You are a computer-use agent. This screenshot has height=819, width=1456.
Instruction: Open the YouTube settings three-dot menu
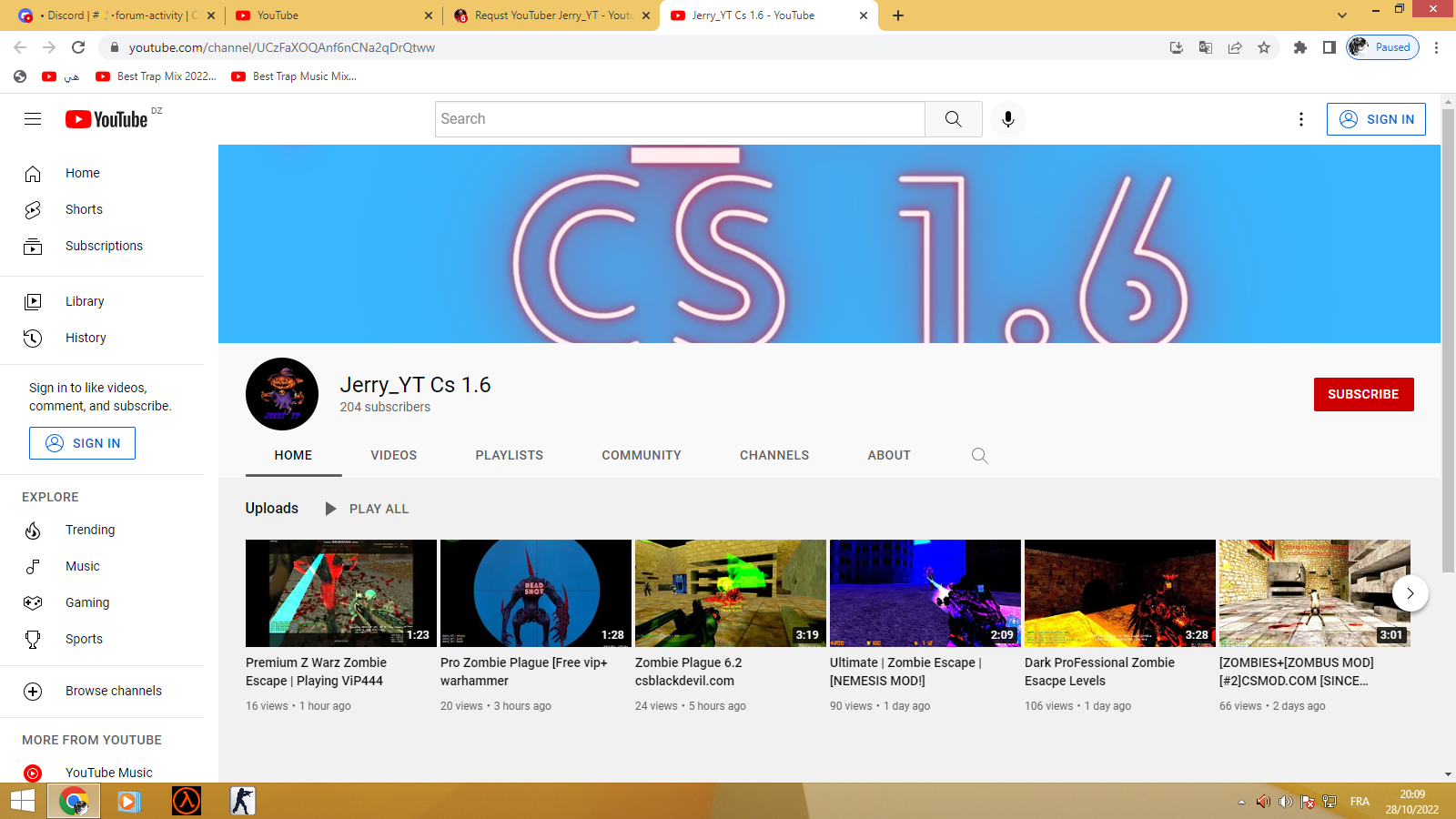pyautogui.click(x=1300, y=119)
